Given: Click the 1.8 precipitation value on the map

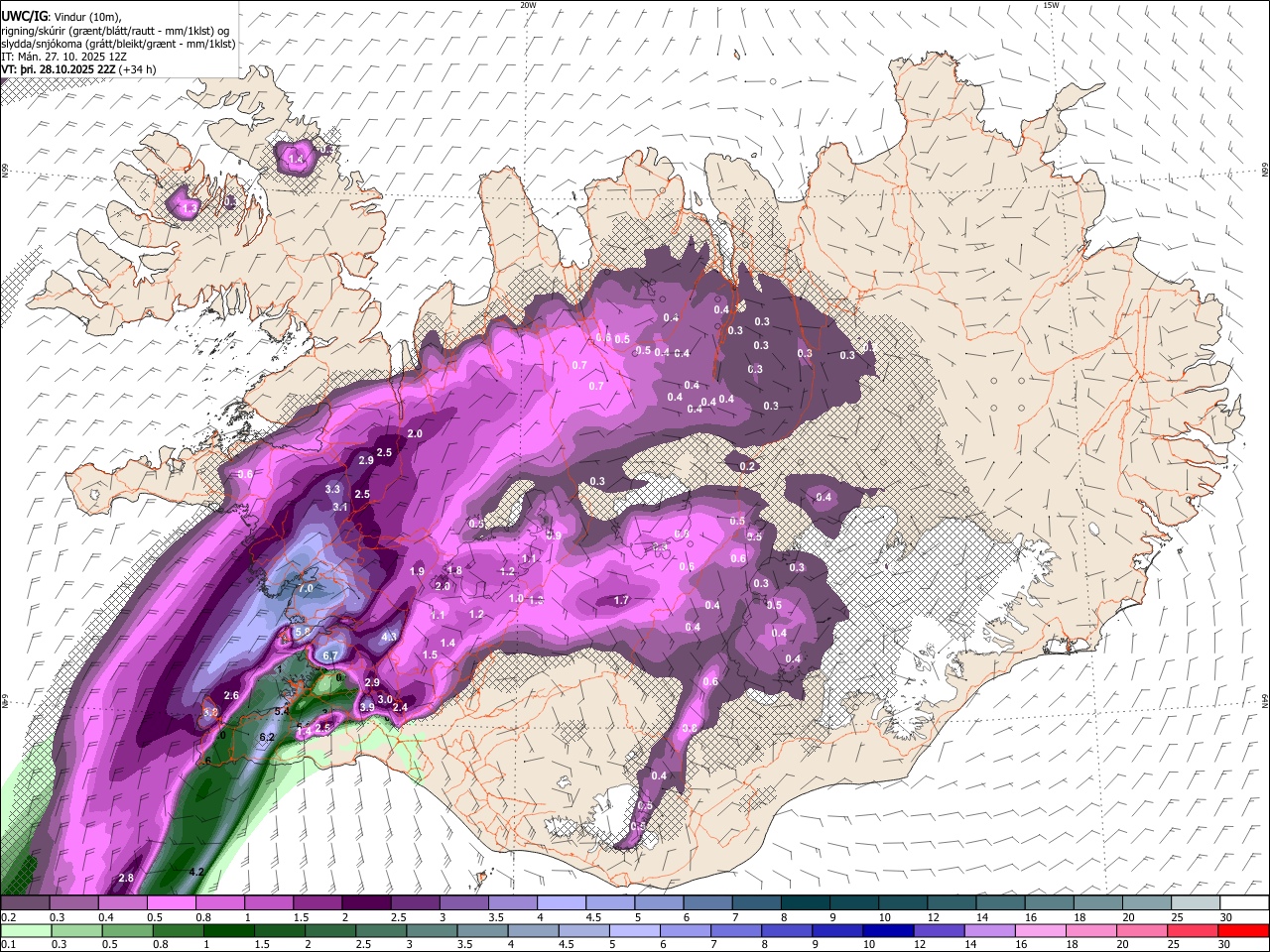Looking at the screenshot, I should 454,570.
